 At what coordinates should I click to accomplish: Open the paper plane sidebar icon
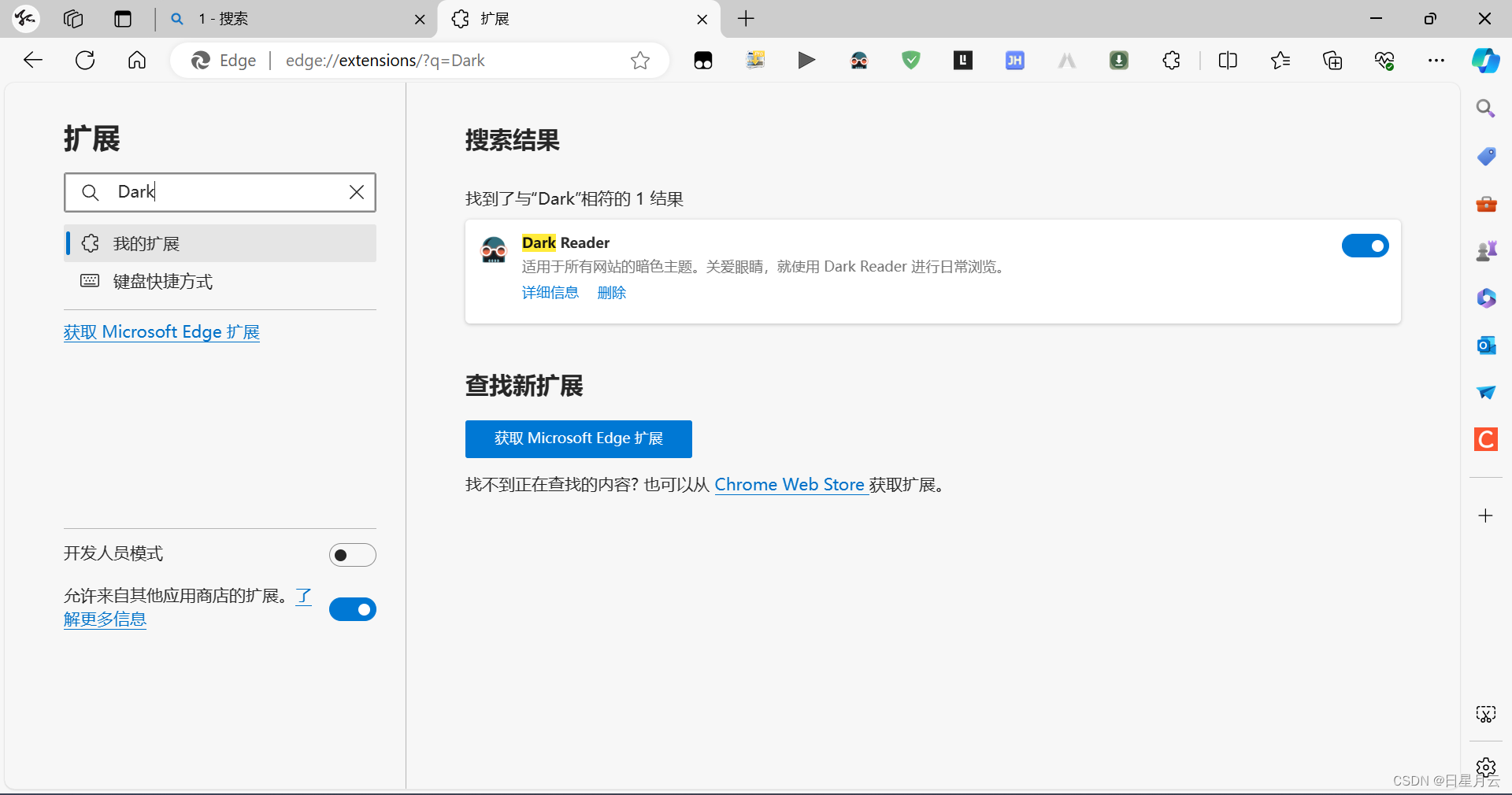pyautogui.click(x=1486, y=392)
